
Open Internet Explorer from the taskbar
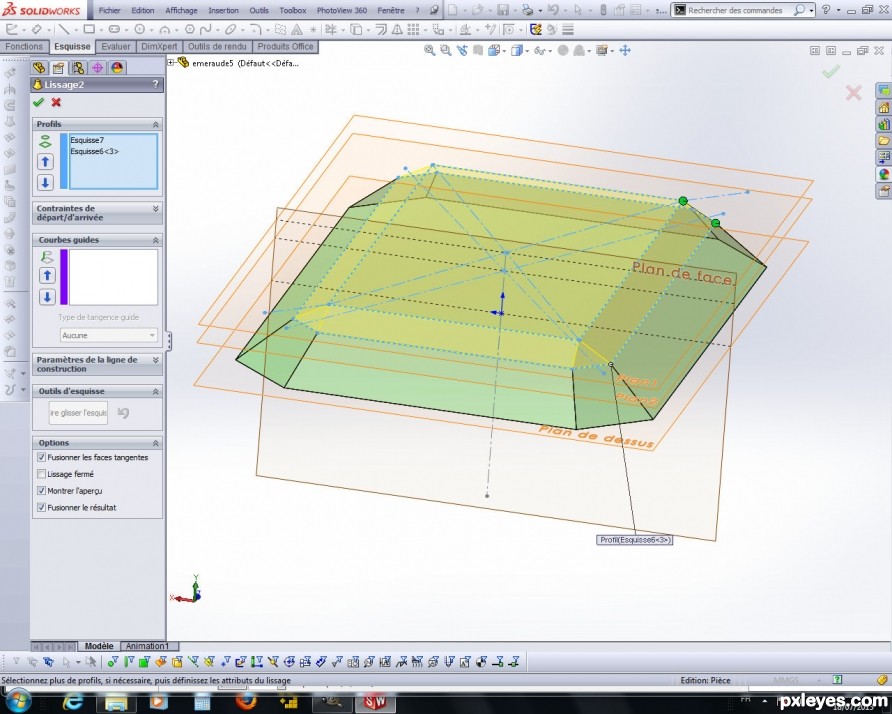72,701
